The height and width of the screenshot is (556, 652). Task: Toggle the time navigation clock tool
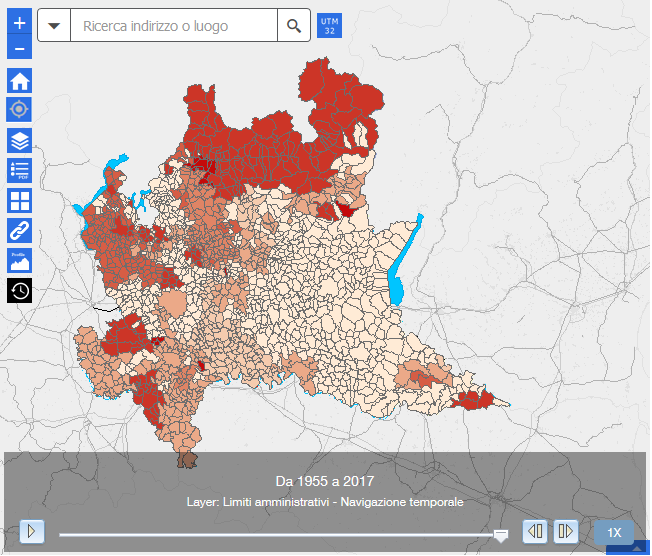click(x=20, y=291)
